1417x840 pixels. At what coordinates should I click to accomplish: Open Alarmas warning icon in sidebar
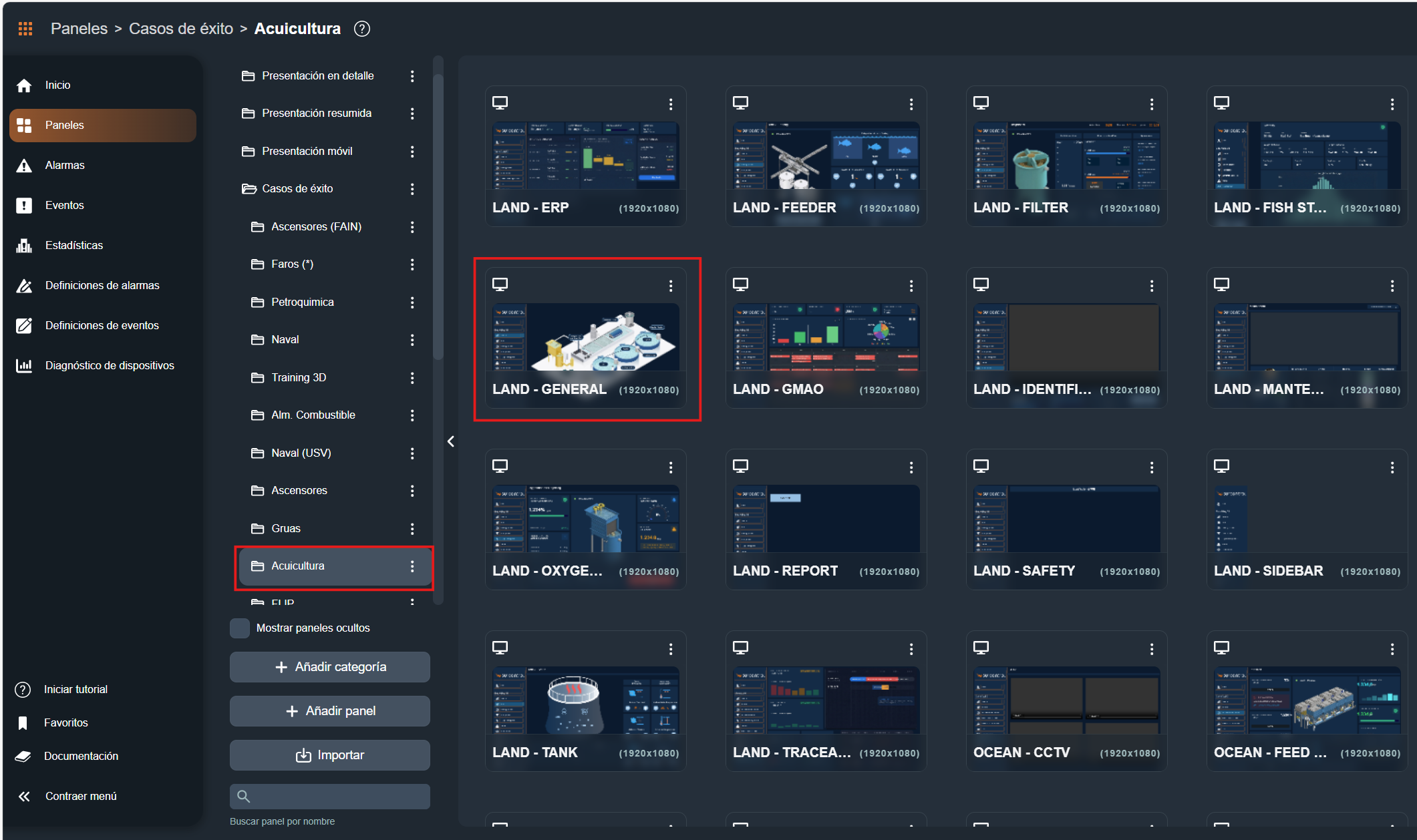tap(24, 166)
